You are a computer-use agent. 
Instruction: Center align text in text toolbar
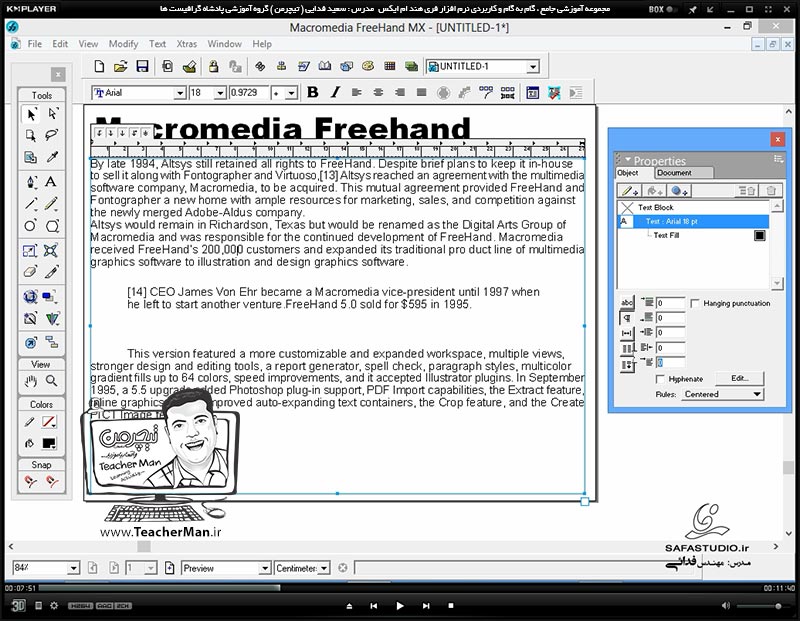point(378,92)
